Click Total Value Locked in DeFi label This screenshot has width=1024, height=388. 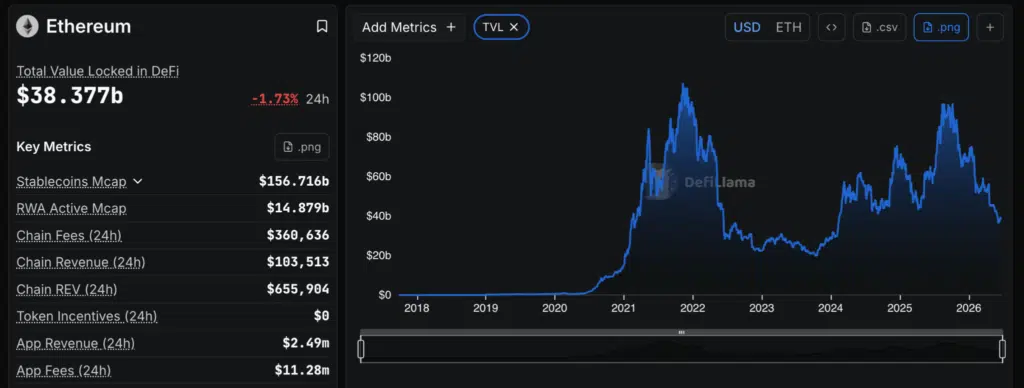tap(97, 71)
